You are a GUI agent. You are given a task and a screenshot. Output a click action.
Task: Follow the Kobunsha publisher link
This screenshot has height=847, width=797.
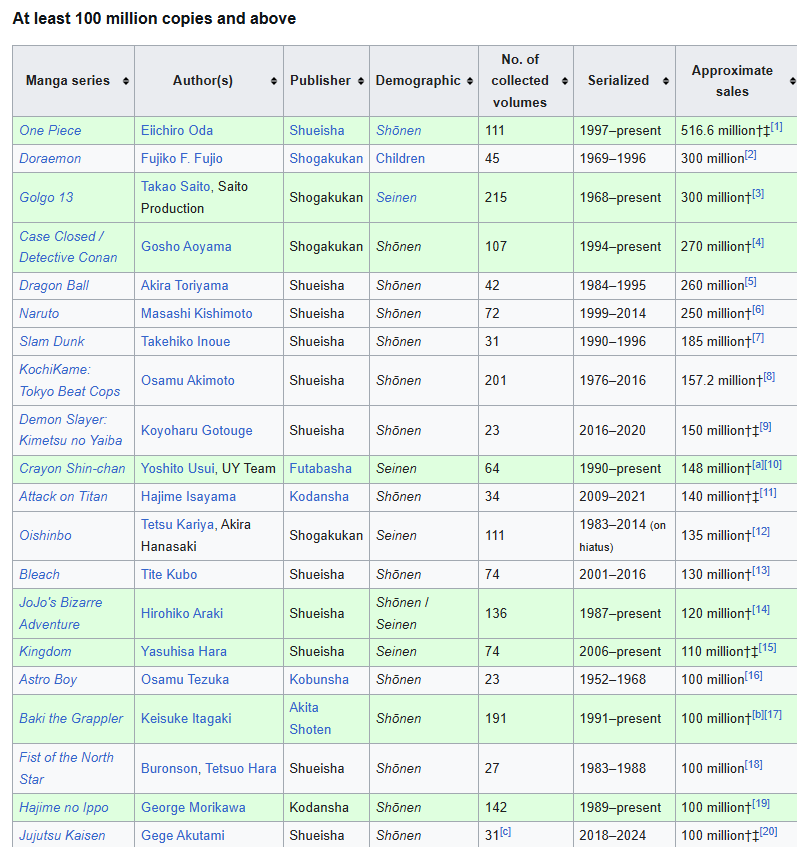point(319,680)
